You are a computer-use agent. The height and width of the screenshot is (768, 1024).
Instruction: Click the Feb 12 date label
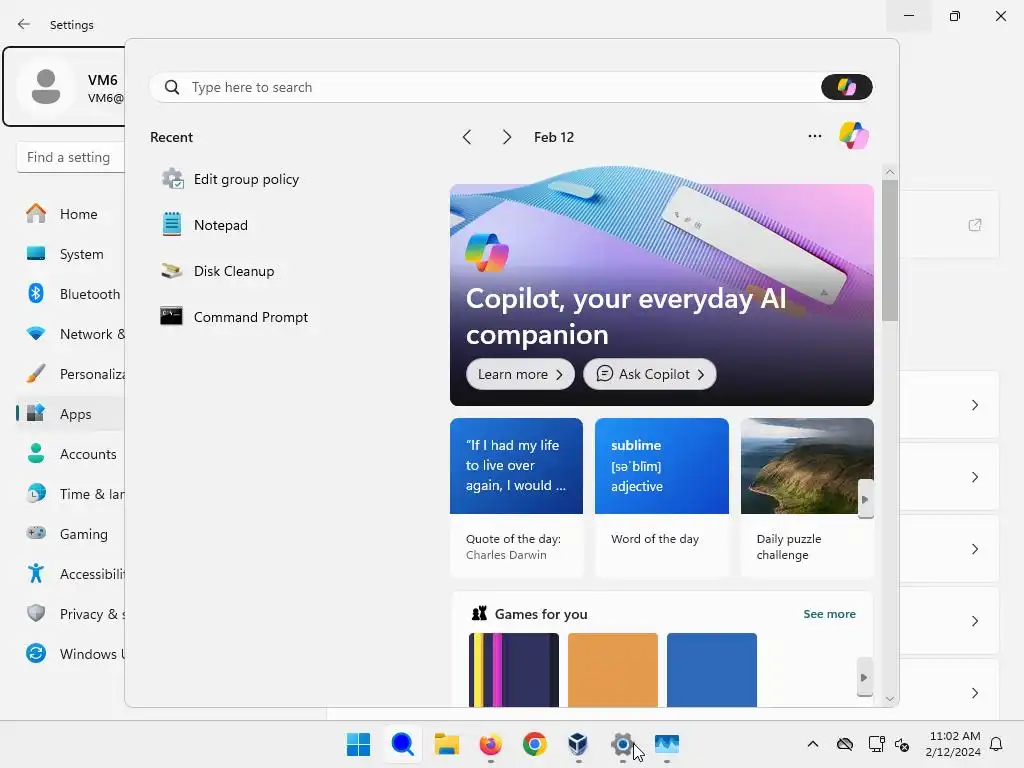pyautogui.click(x=554, y=137)
